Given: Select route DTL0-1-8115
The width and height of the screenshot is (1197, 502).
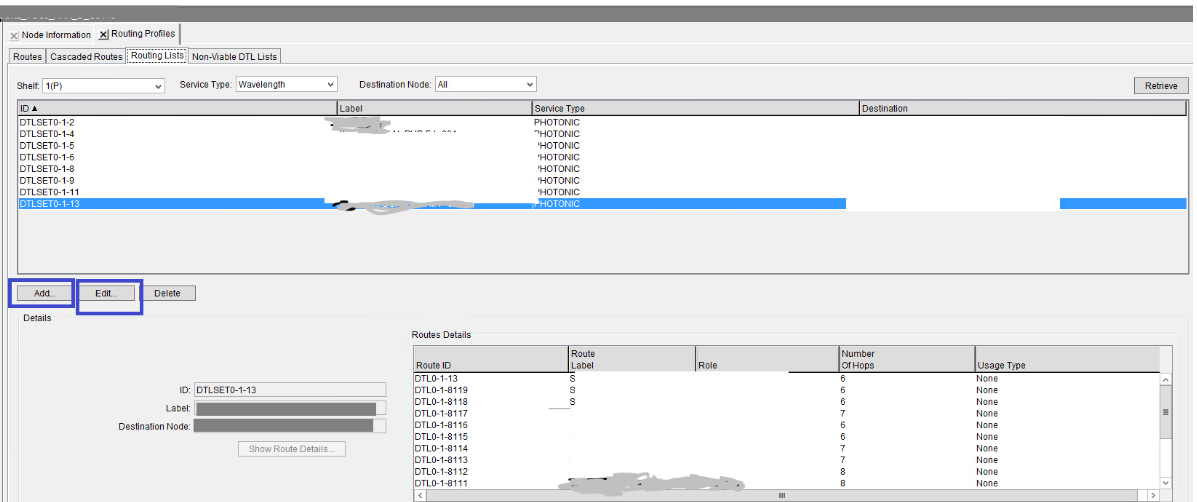Looking at the screenshot, I should tap(786, 436).
